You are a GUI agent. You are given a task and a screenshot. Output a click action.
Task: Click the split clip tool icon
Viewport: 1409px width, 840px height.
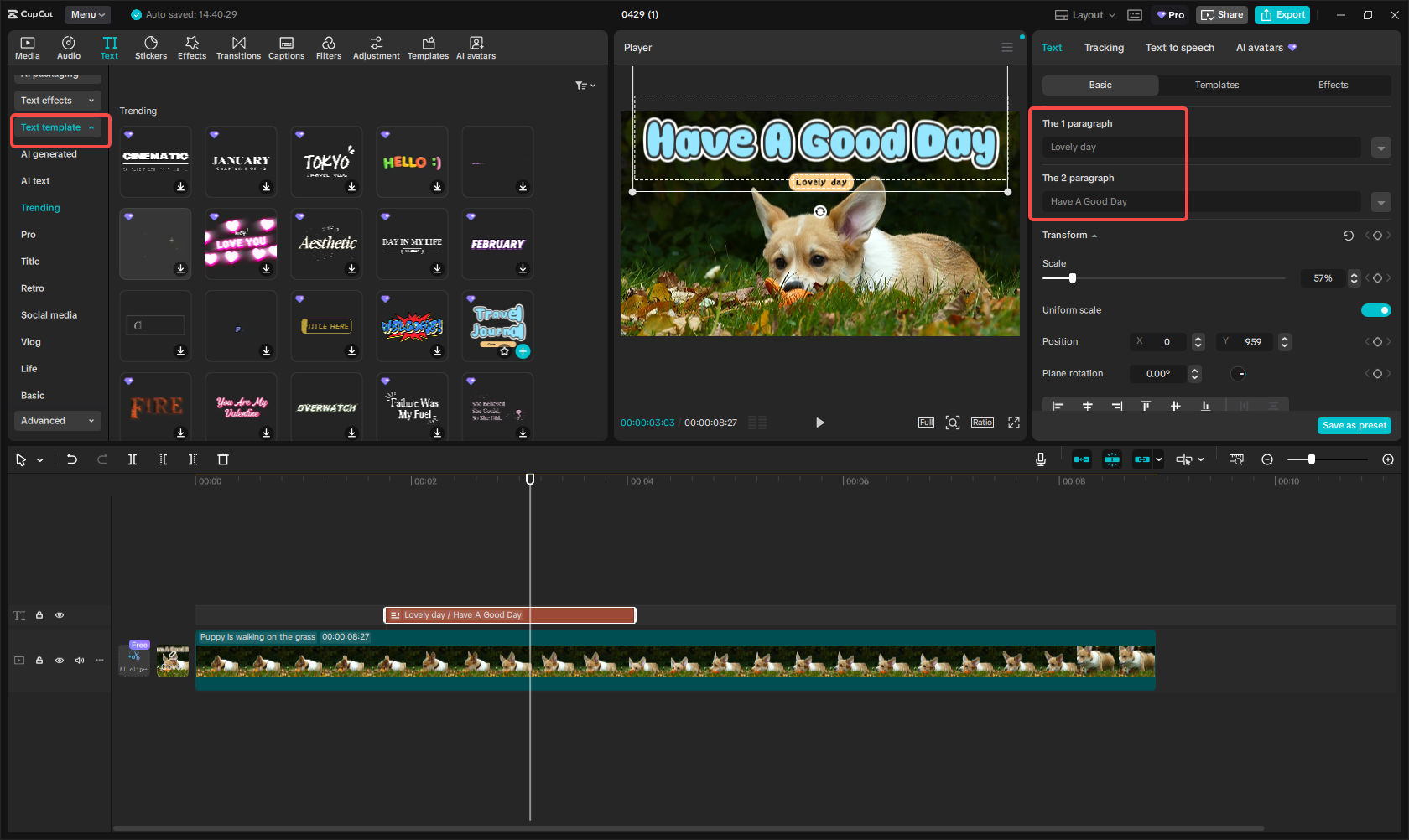coord(133,459)
